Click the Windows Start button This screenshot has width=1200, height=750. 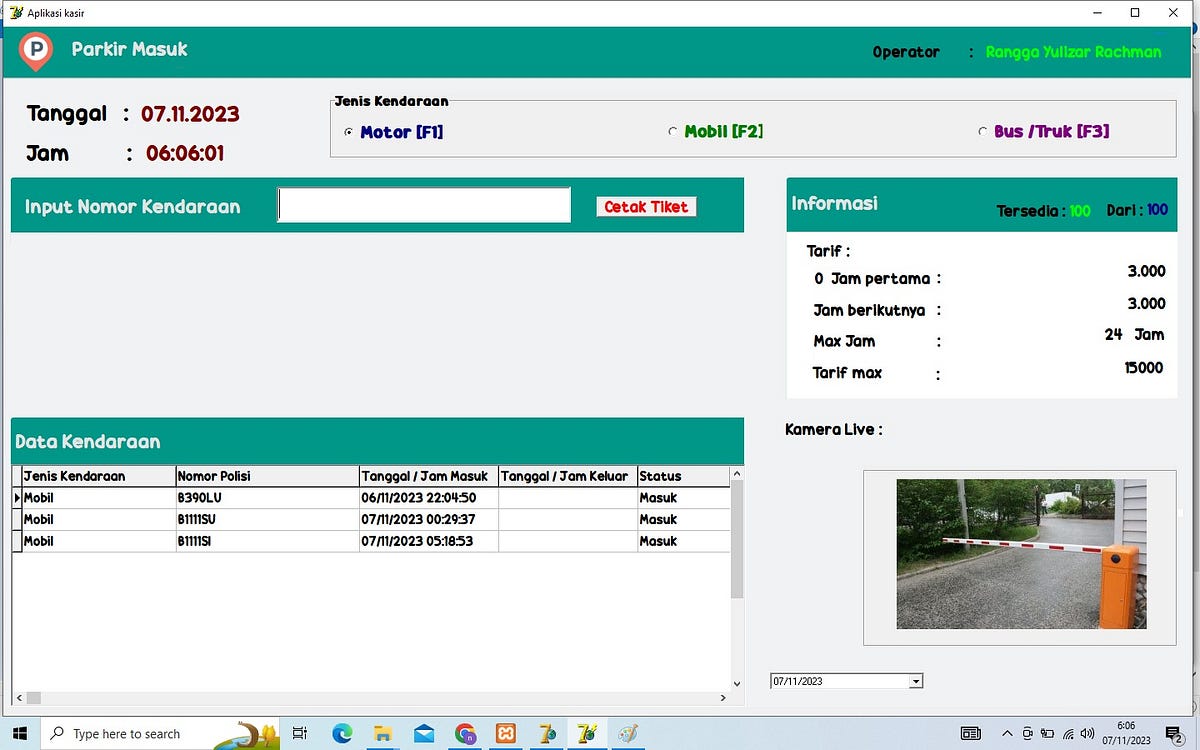tap(19, 733)
